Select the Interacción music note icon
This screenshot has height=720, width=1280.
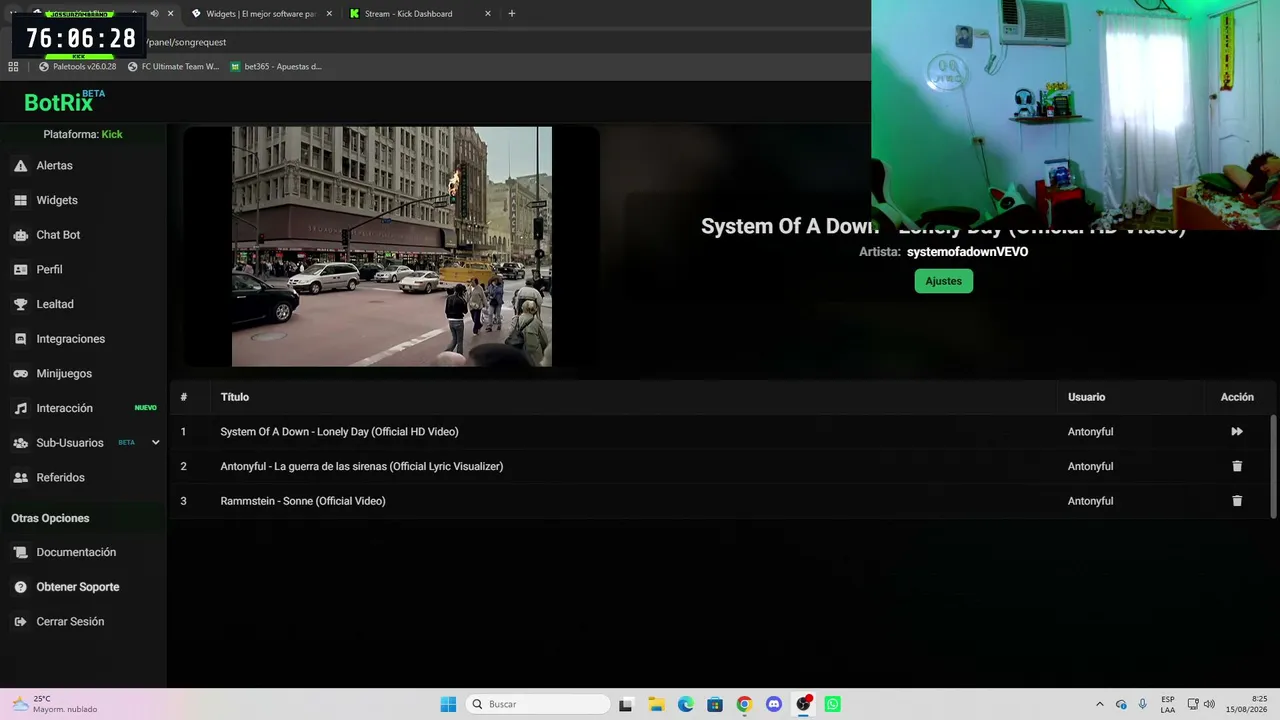coord(20,408)
